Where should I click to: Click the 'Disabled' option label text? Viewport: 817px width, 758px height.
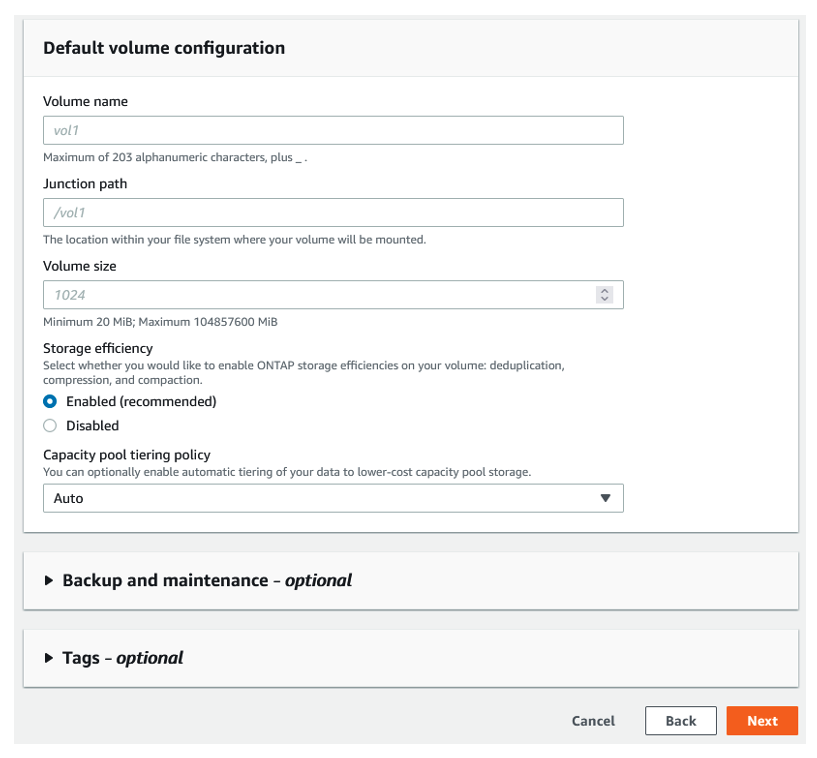pos(92,425)
